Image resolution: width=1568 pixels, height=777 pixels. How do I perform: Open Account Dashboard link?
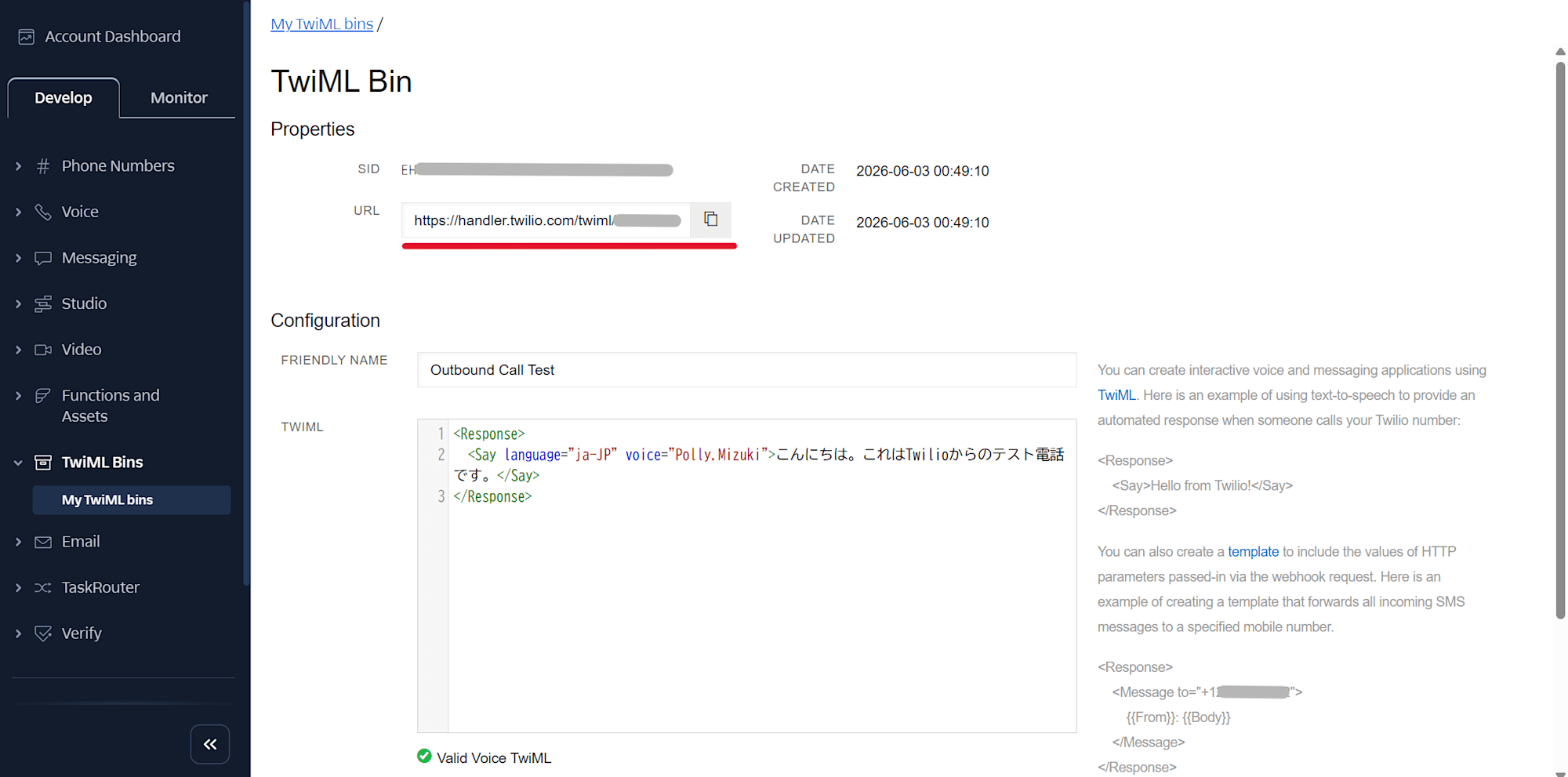113,37
